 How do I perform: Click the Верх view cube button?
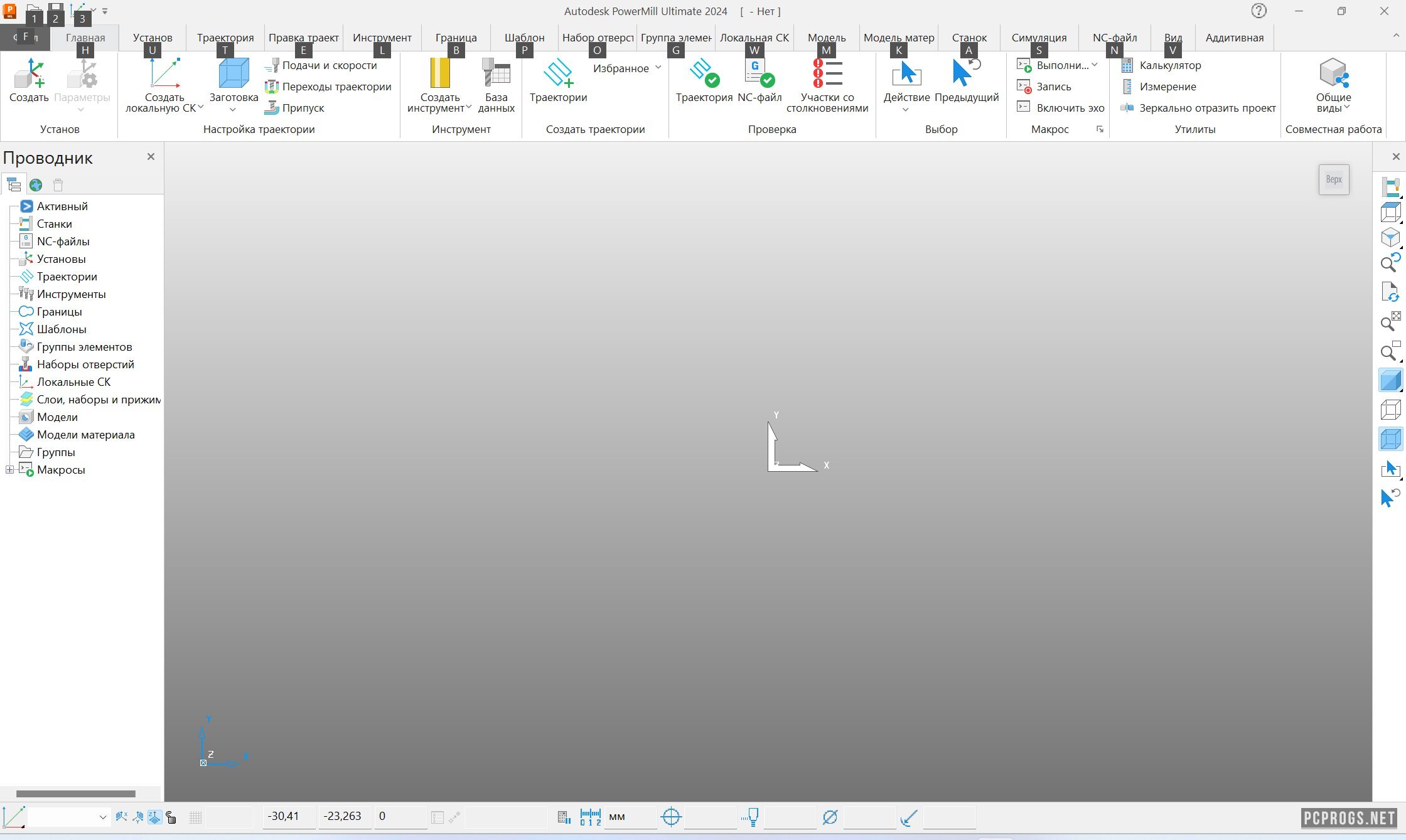[x=1334, y=179]
